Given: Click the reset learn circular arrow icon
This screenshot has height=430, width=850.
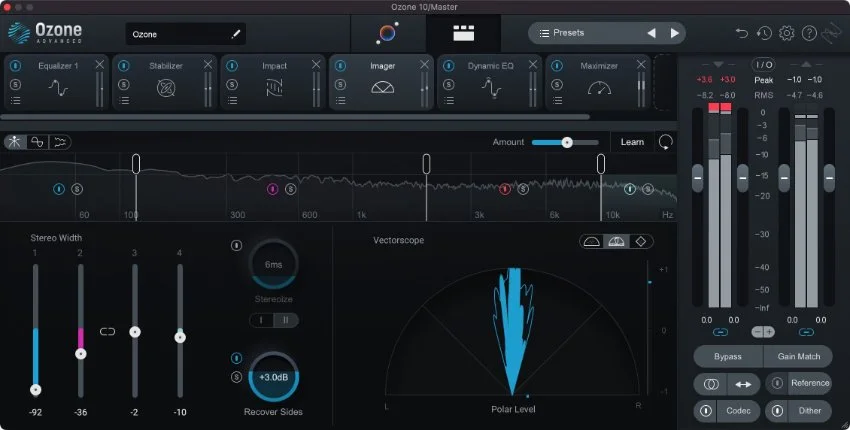Looking at the screenshot, I should [x=666, y=142].
